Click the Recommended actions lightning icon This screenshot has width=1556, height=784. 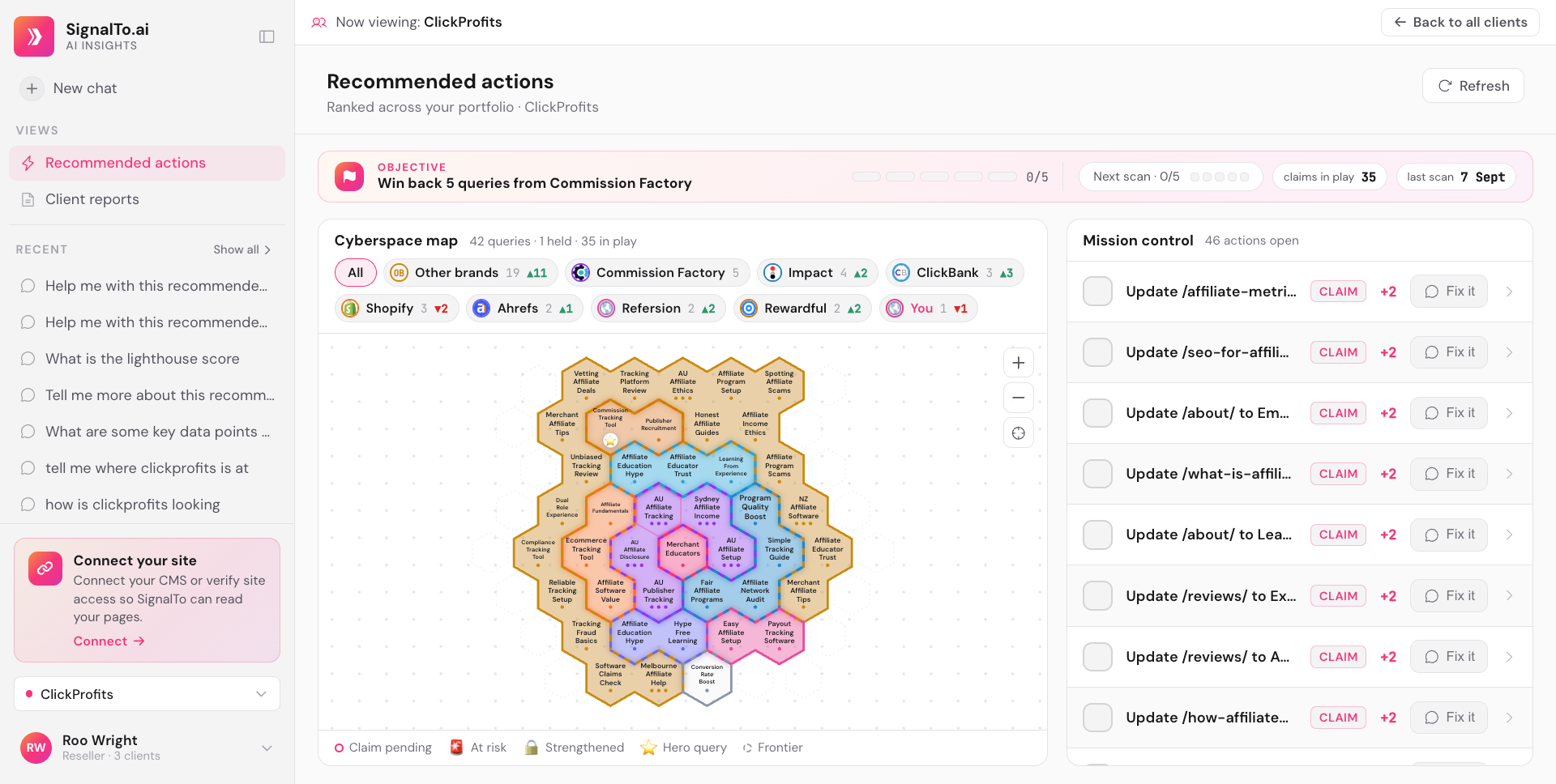pos(28,164)
